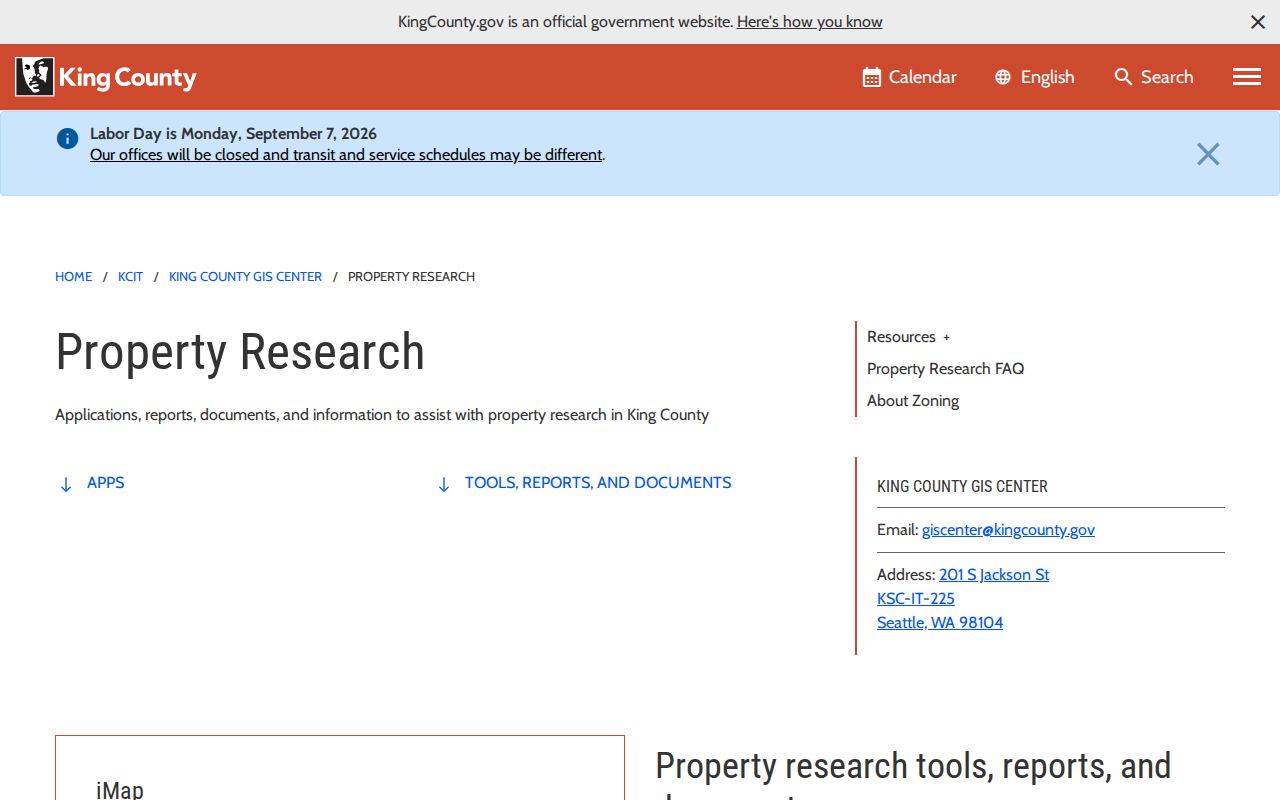1280x800 pixels.
Task: Open 'Here's how you know' link
Action: click(x=810, y=22)
